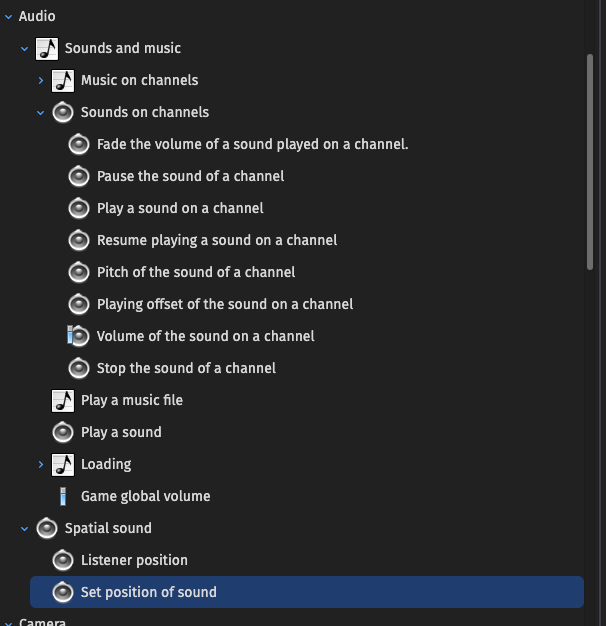The height and width of the screenshot is (626, 606).
Task: Click the speaker icon for Listener position
Action: pos(63,560)
